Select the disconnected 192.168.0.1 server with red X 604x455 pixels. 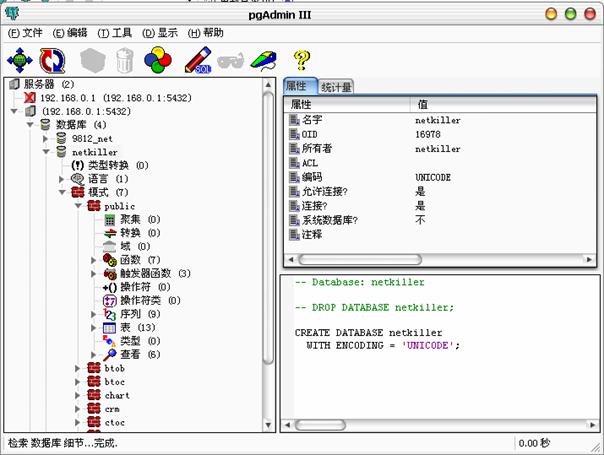pyautogui.click(x=108, y=98)
